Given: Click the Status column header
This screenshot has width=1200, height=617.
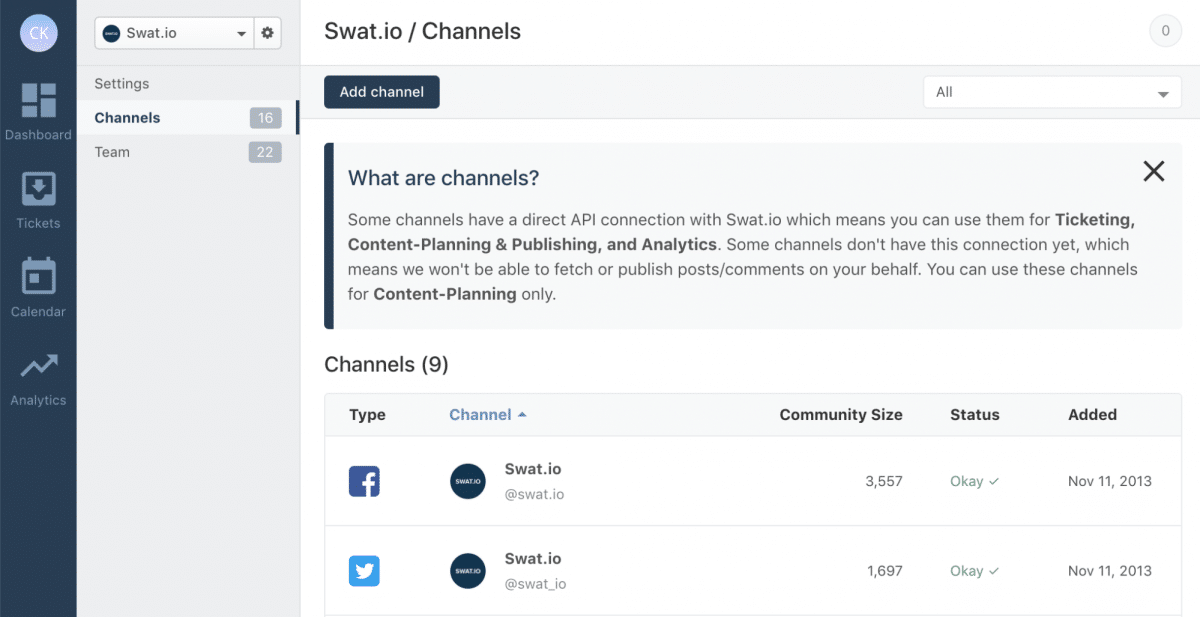Looking at the screenshot, I should point(975,415).
